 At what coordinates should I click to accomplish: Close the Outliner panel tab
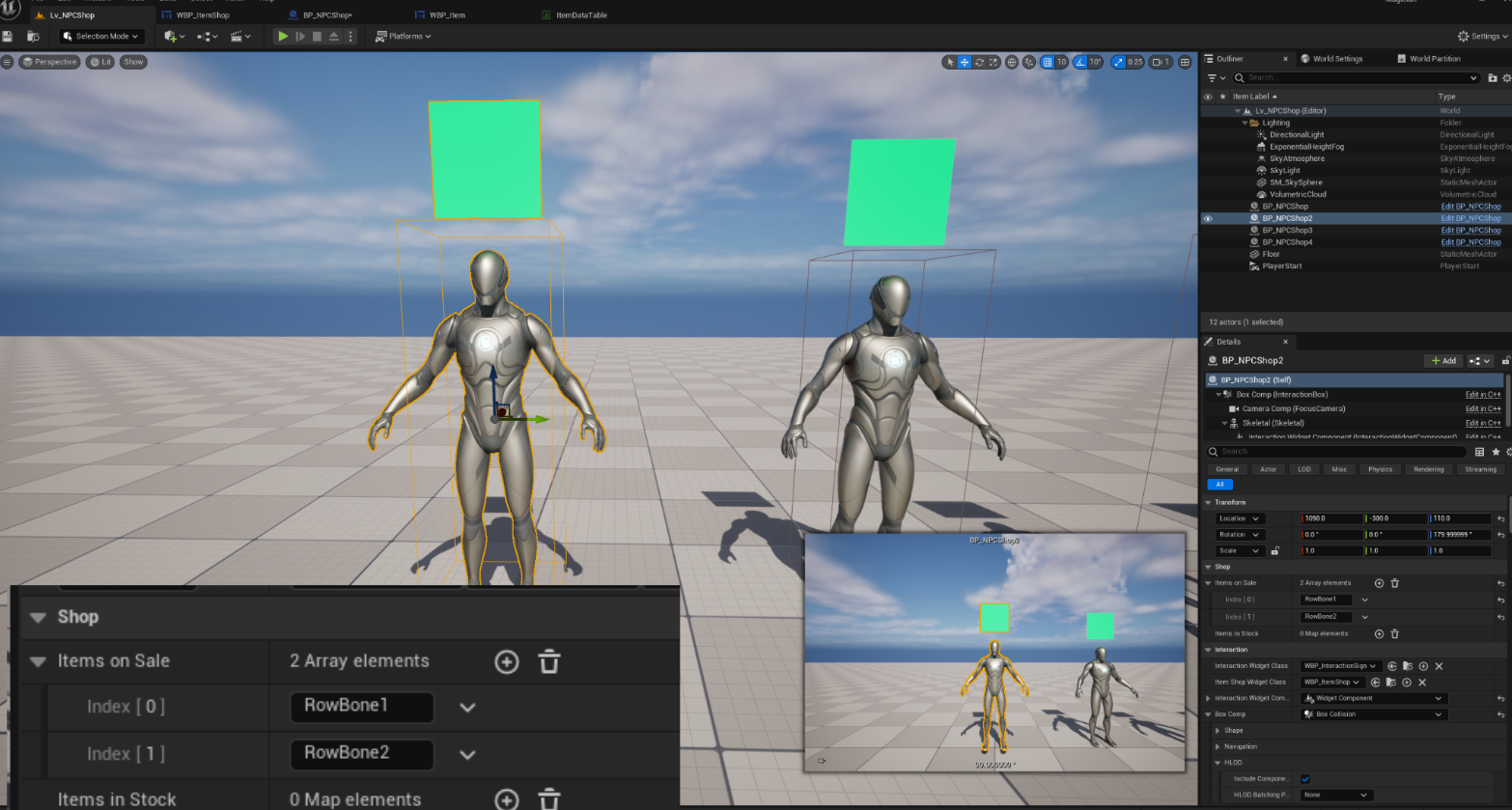1285,59
